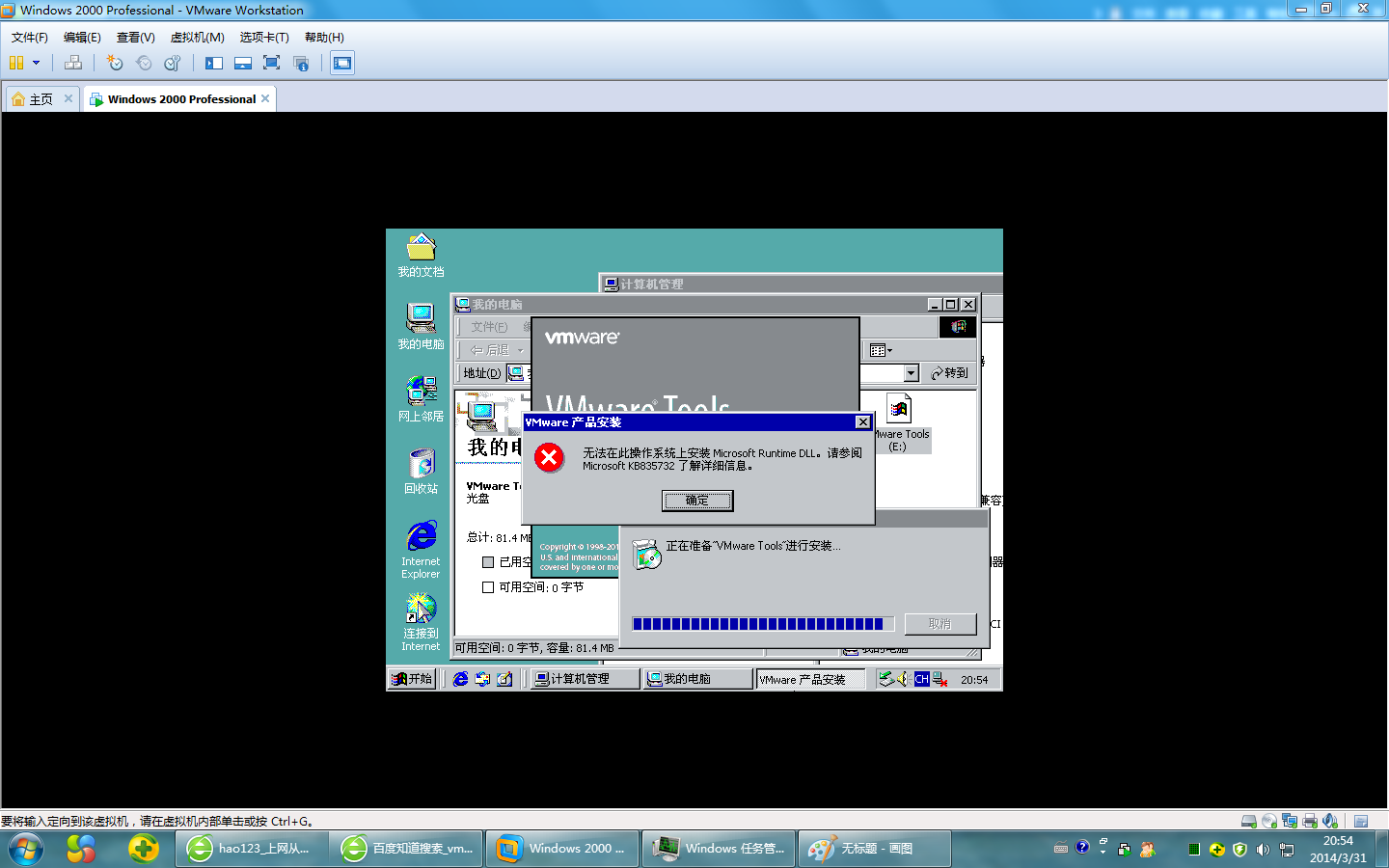Click the send Ctrl+Alt+Del toolbar icon
Viewport: 1389px width, 868px height.
pos(73,63)
